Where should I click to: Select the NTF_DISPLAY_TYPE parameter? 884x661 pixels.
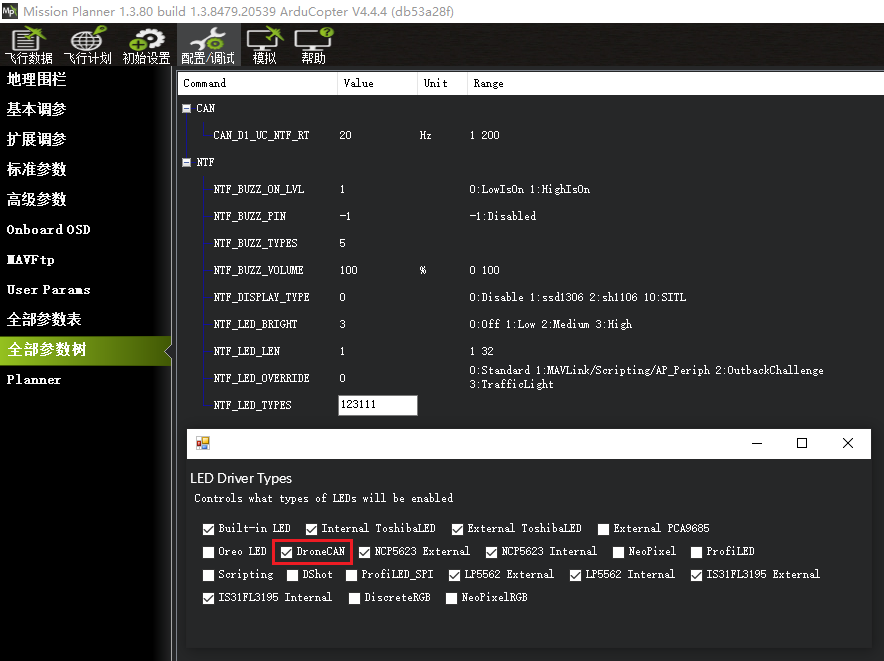coord(261,298)
